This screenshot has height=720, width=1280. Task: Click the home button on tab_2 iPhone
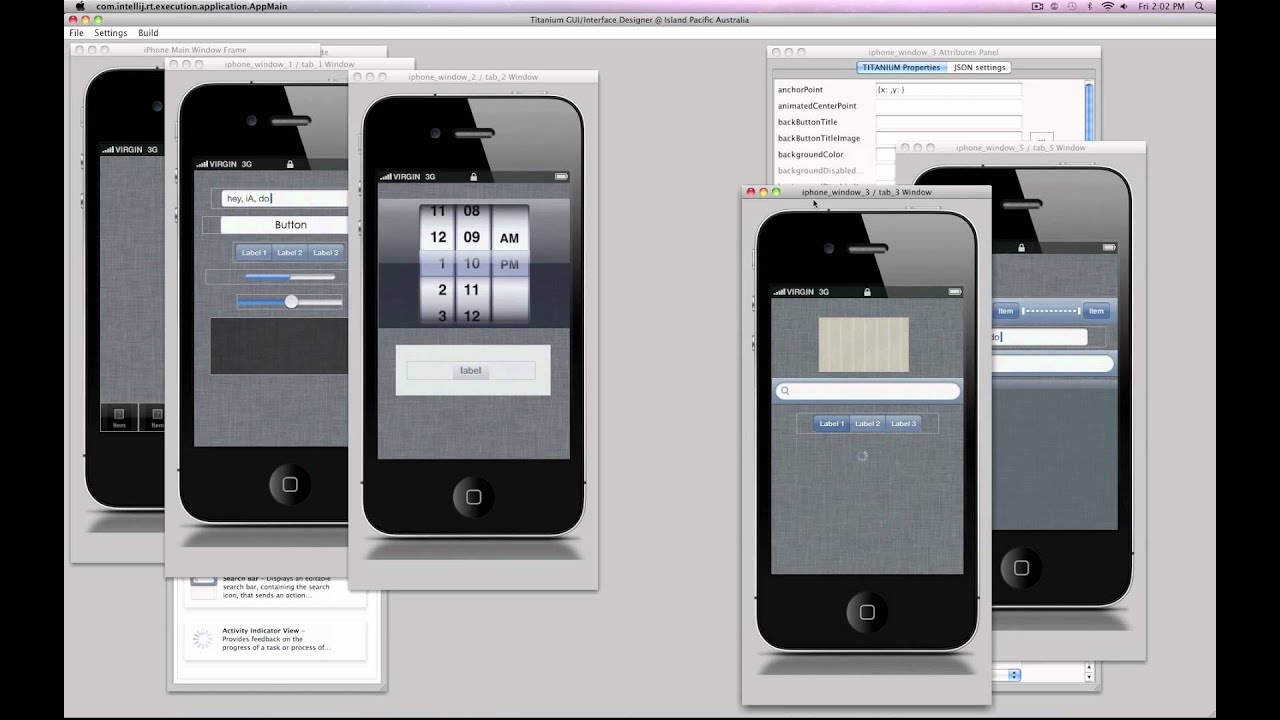click(473, 497)
